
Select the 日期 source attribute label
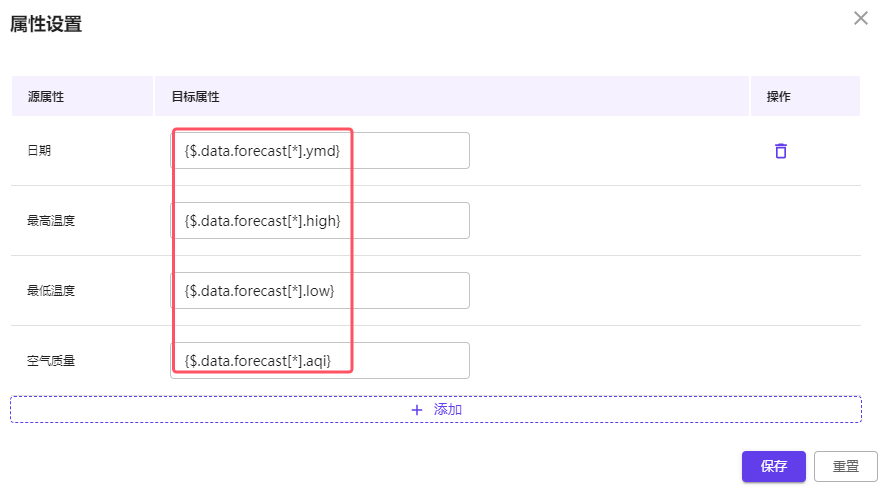(x=39, y=151)
